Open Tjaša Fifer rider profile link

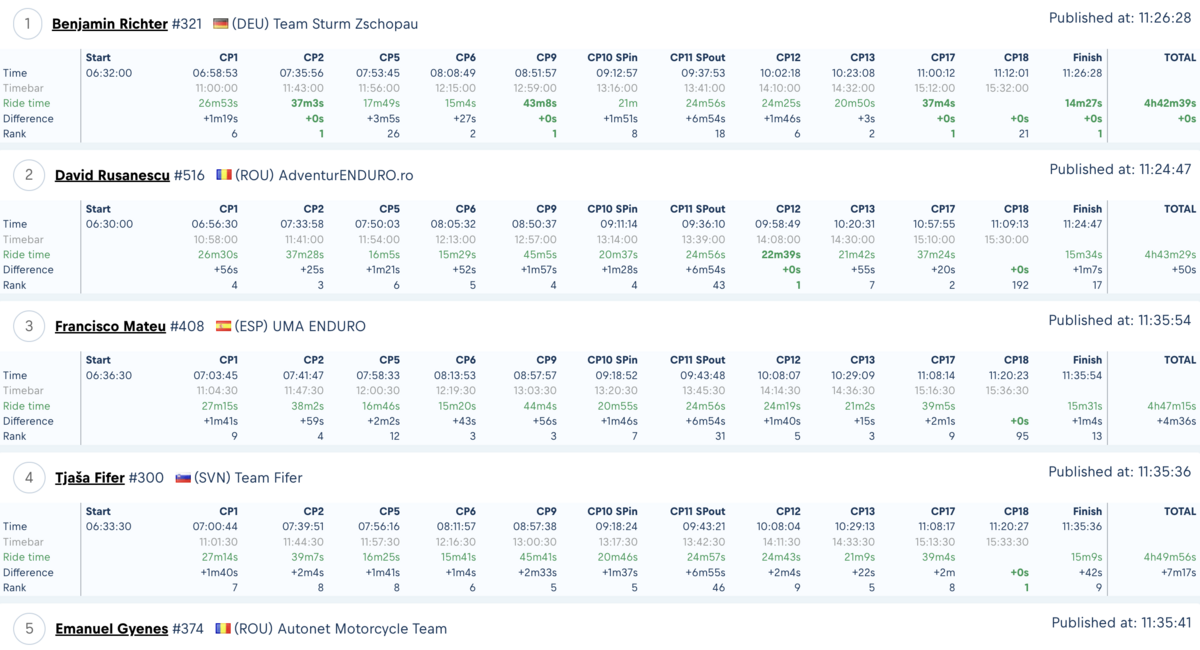(x=90, y=478)
